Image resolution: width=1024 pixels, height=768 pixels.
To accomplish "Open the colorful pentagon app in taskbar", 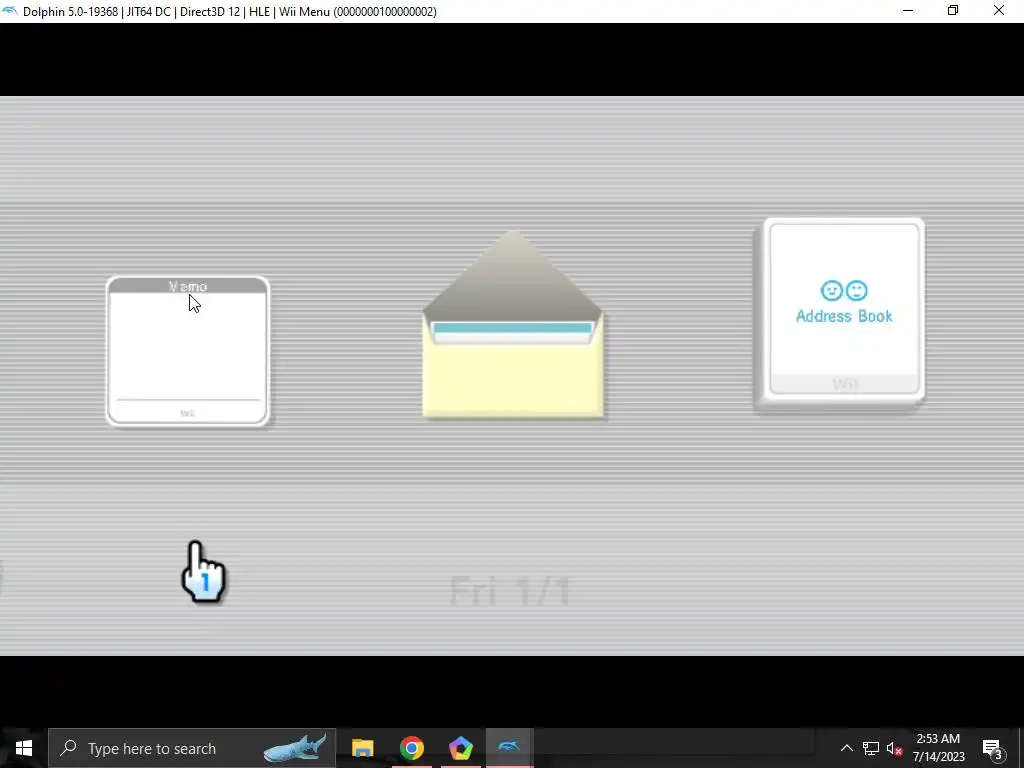I will coord(460,748).
